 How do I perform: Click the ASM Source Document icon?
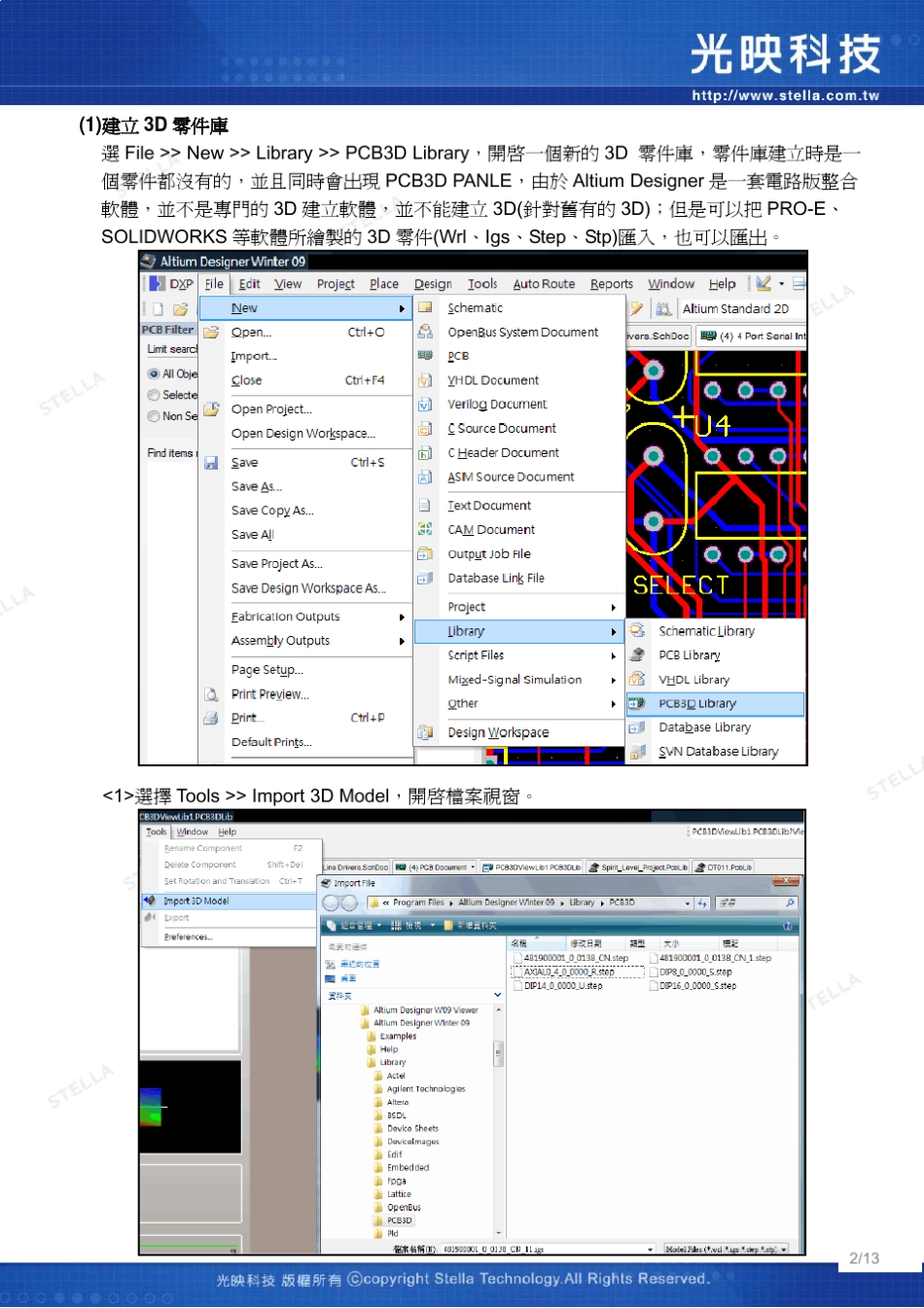pos(425,477)
